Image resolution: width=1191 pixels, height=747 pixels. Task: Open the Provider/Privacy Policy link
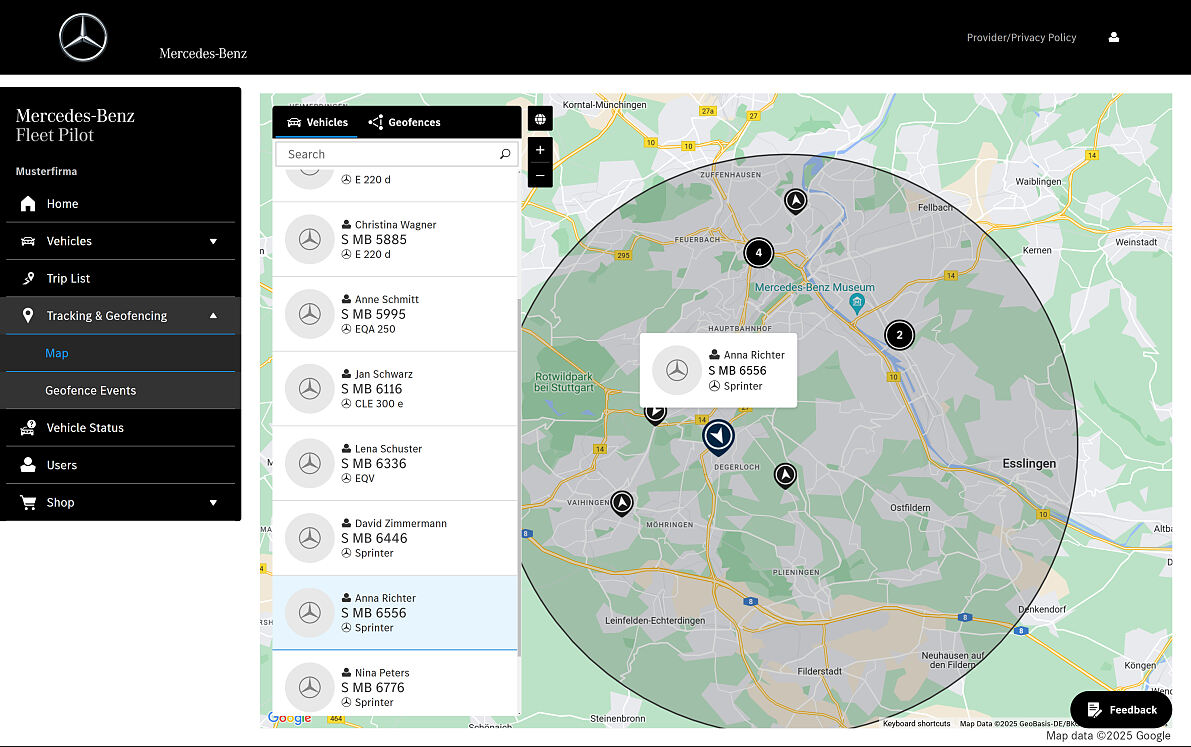coord(1021,38)
